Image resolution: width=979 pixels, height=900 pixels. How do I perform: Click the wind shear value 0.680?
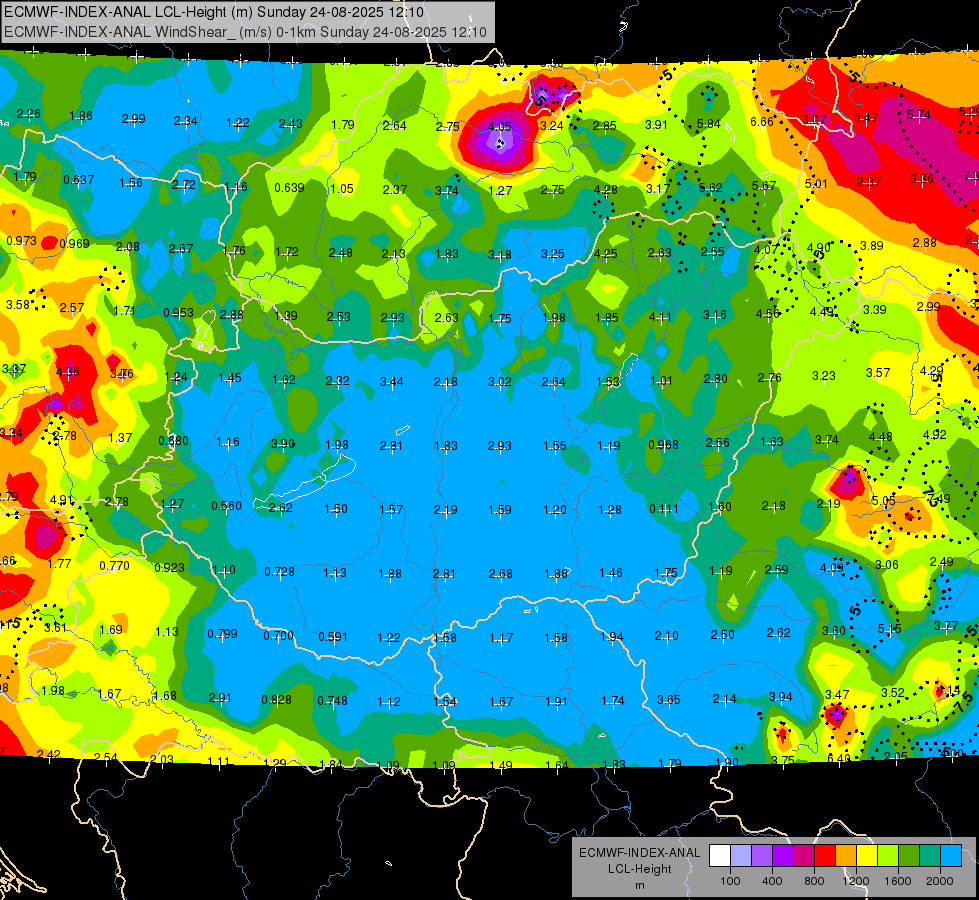[x=174, y=440]
